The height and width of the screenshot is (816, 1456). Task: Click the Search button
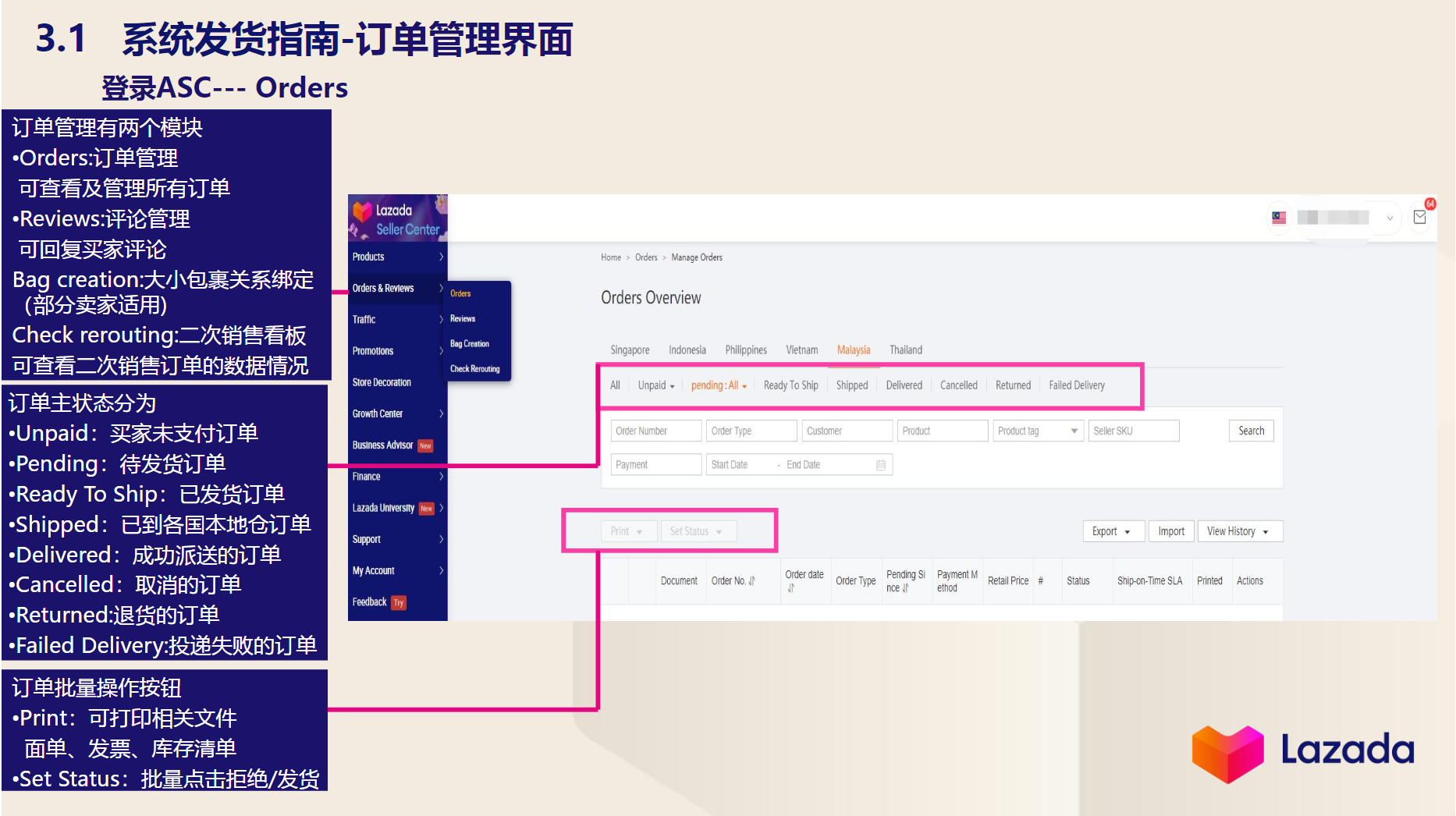point(1252,431)
